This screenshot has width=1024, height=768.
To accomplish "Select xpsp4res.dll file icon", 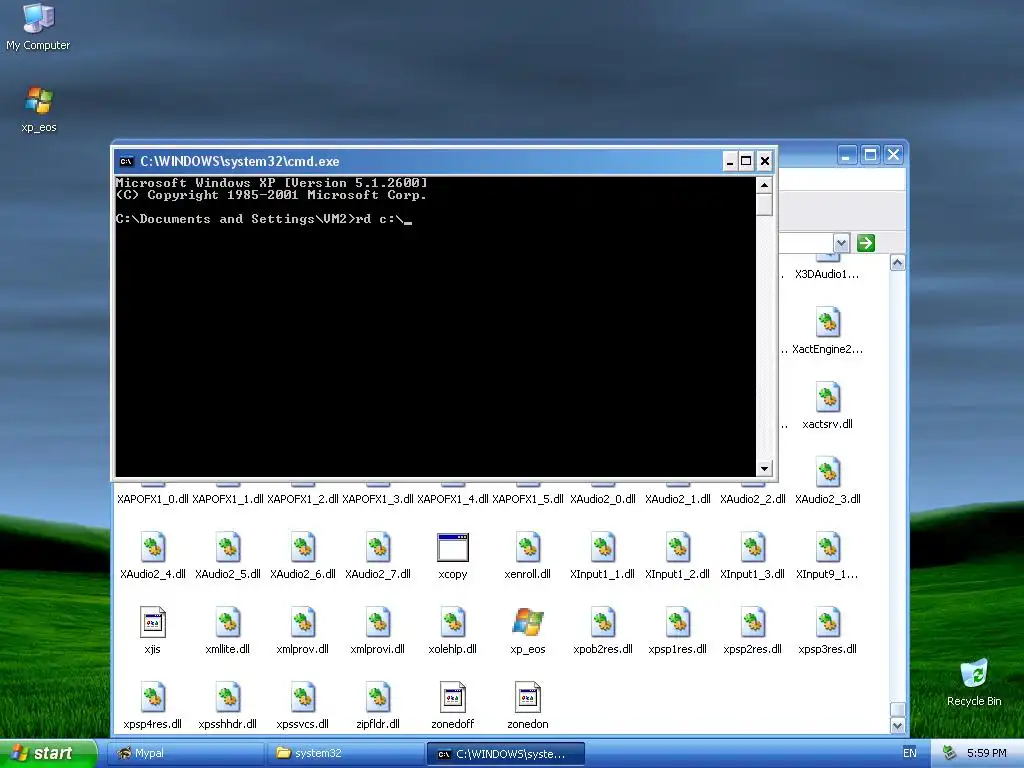I will click(x=153, y=697).
